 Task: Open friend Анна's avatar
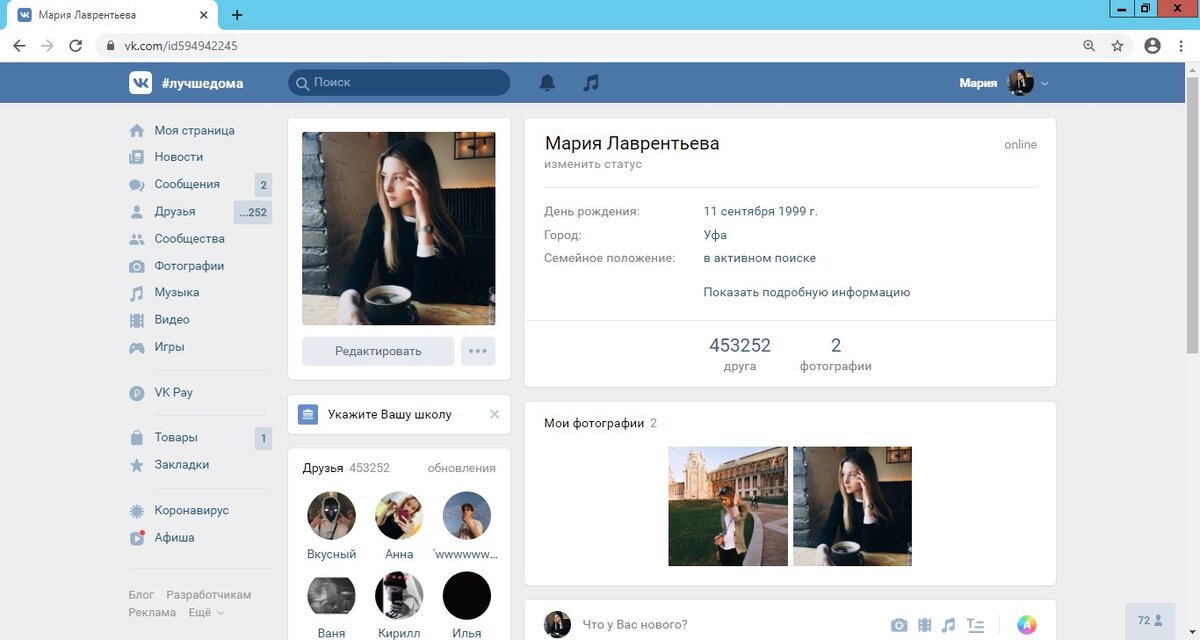pos(399,516)
